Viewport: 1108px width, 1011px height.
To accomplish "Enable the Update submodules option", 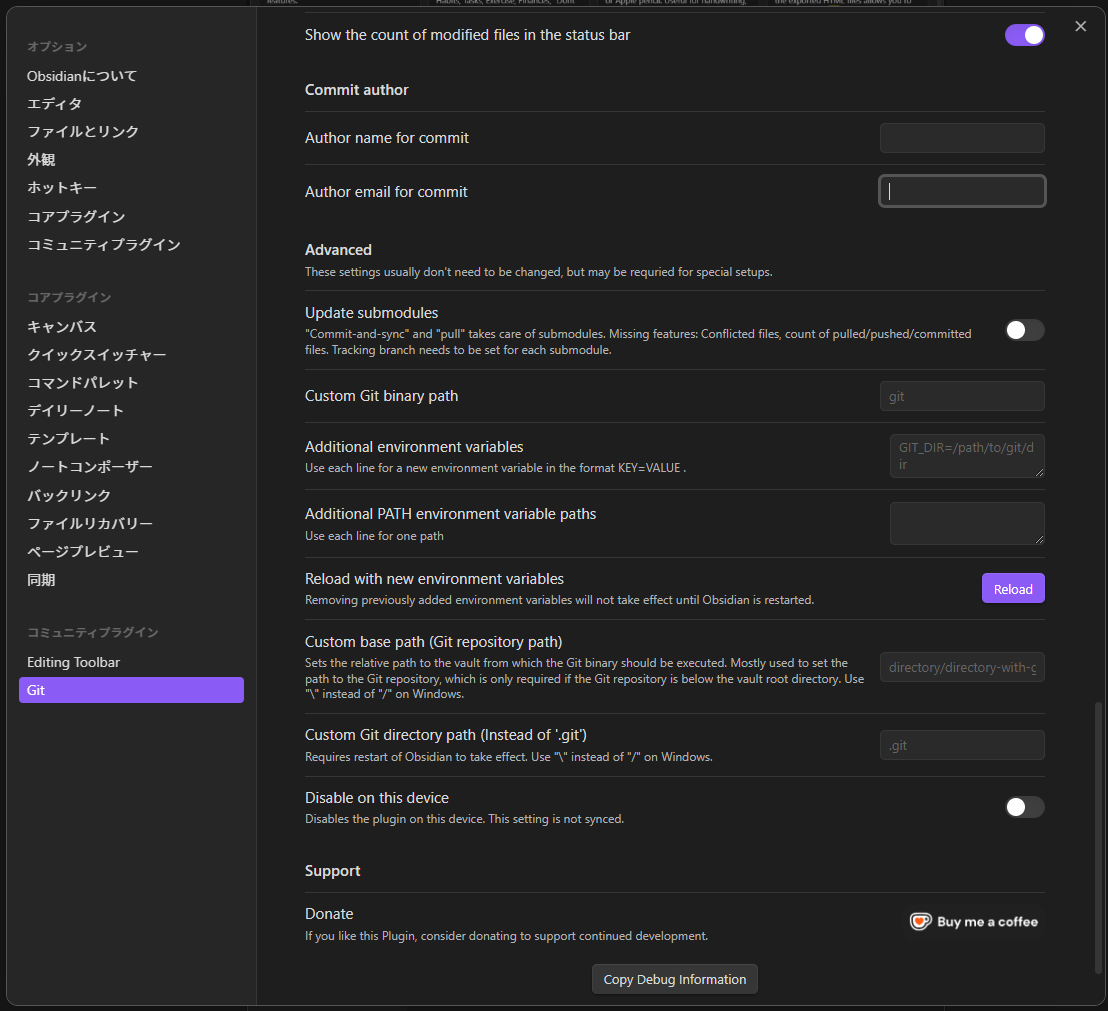I will (x=1024, y=330).
